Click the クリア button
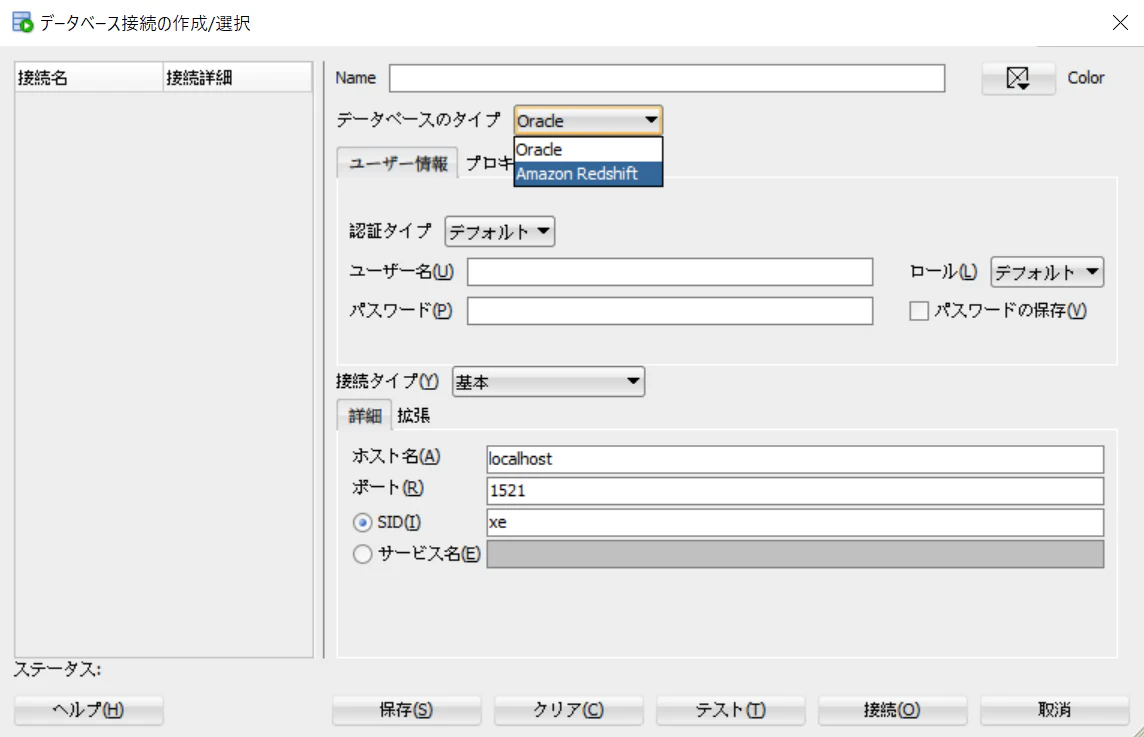Viewport: 1144px width, 737px height. pyautogui.click(x=568, y=709)
